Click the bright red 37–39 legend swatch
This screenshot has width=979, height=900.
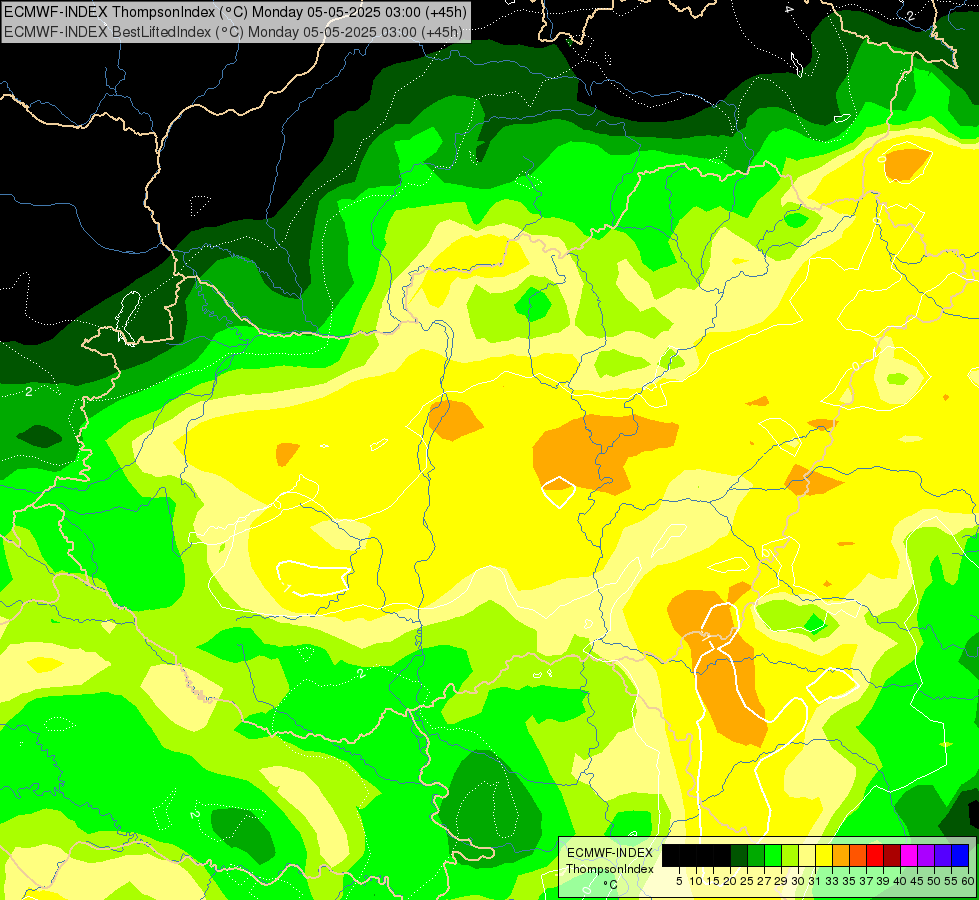875,855
